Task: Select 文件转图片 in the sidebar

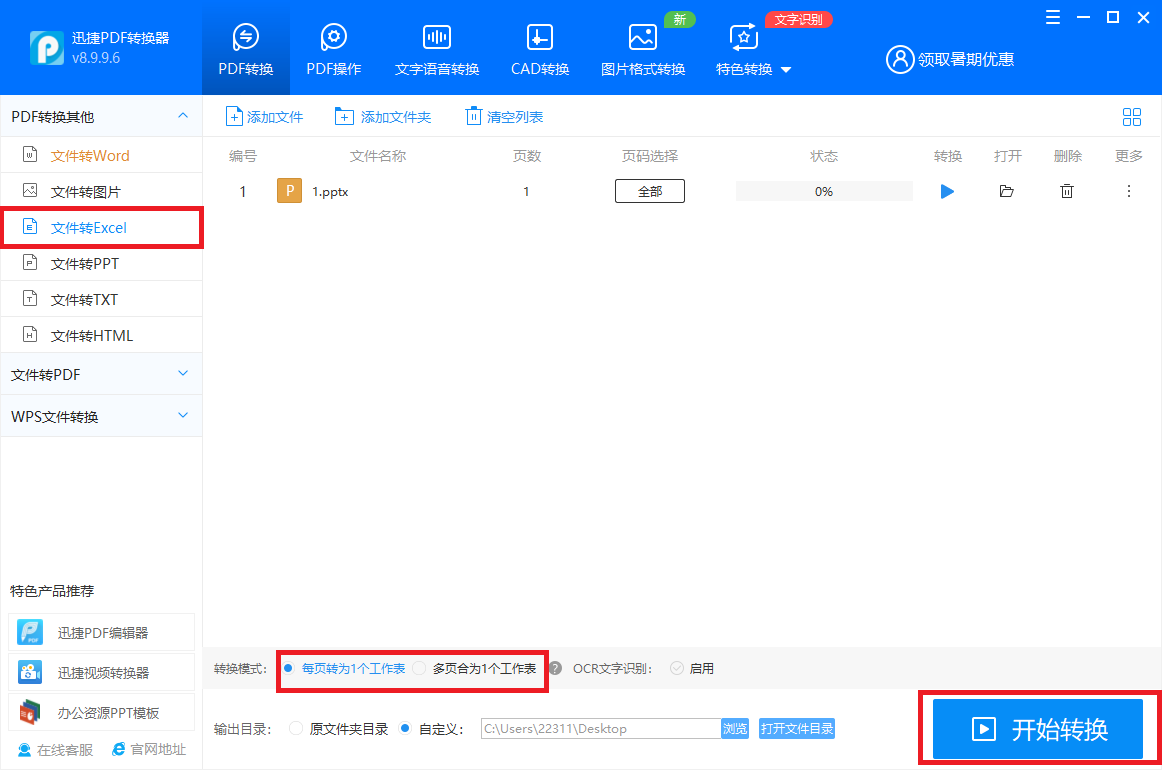Action: 102,192
